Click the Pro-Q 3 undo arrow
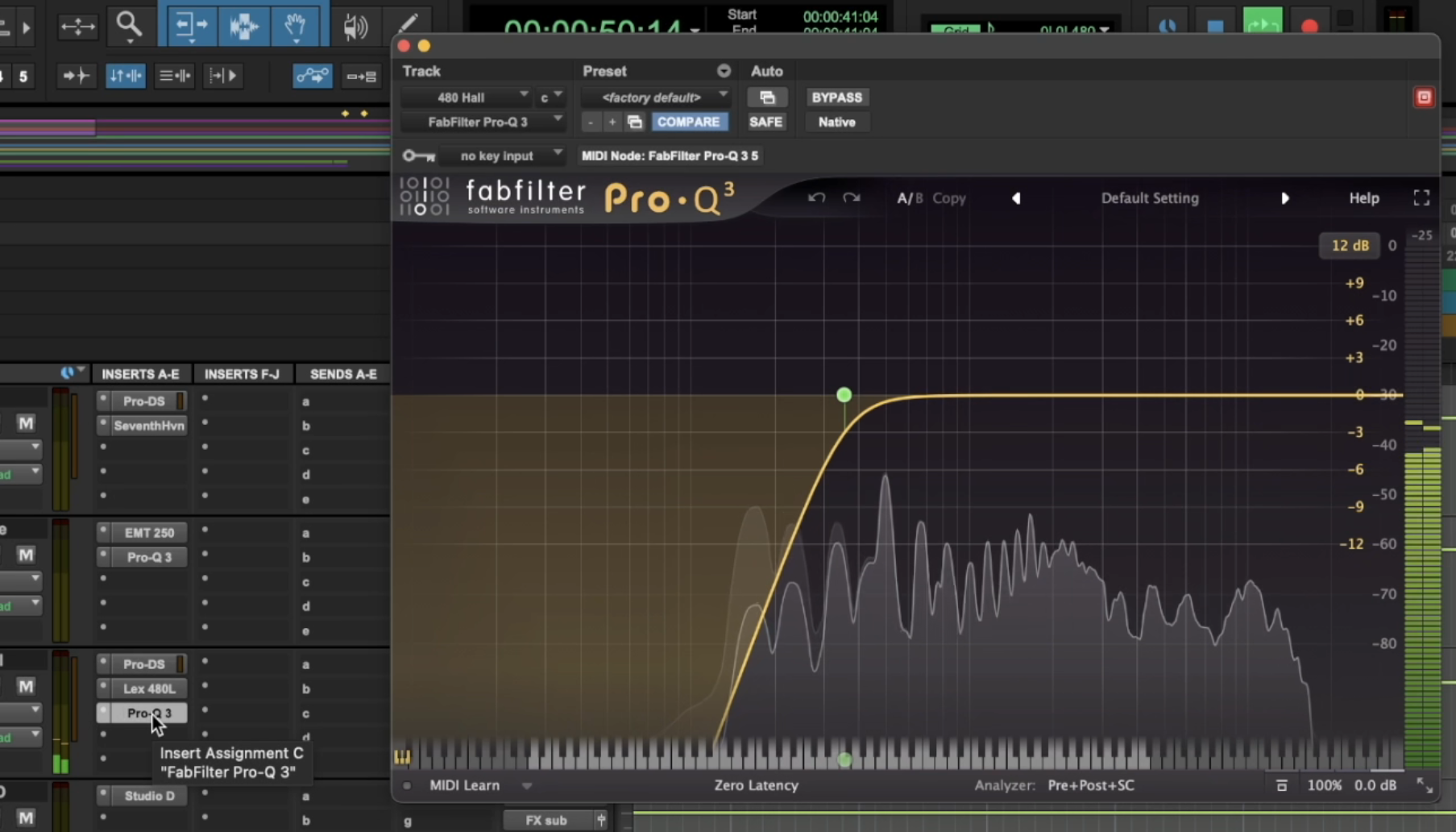1456x832 pixels. [x=816, y=198]
